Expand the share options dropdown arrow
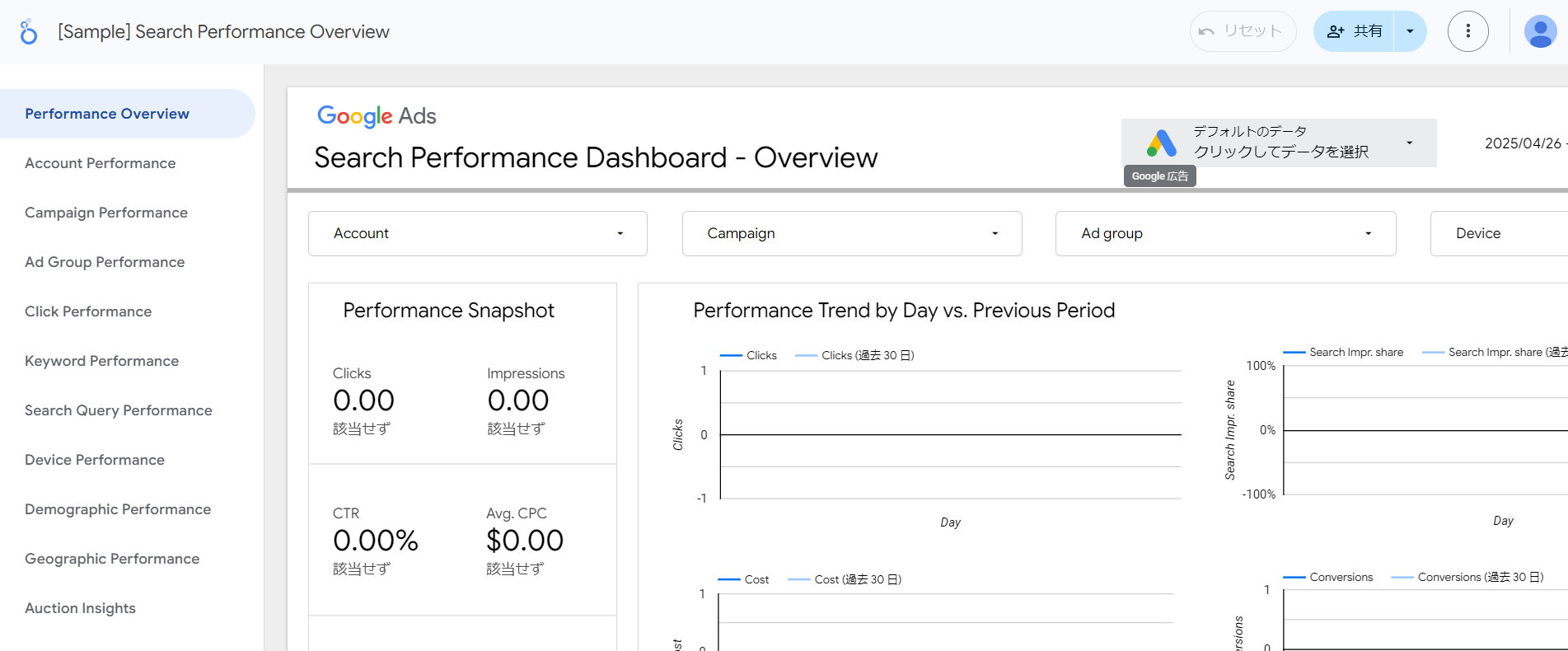1568x651 pixels. [1410, 31]
